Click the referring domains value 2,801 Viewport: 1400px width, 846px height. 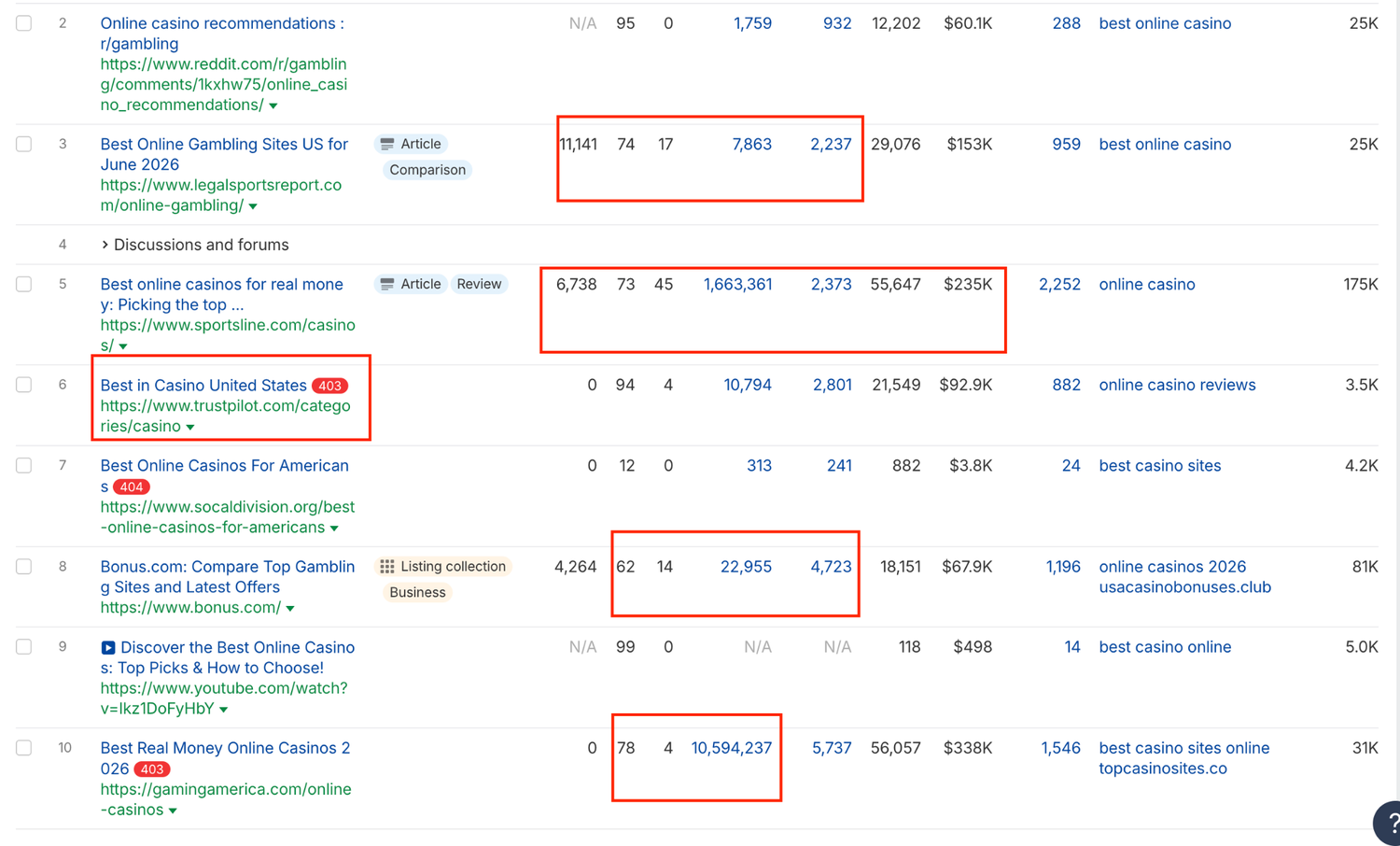tap(832, 385)
